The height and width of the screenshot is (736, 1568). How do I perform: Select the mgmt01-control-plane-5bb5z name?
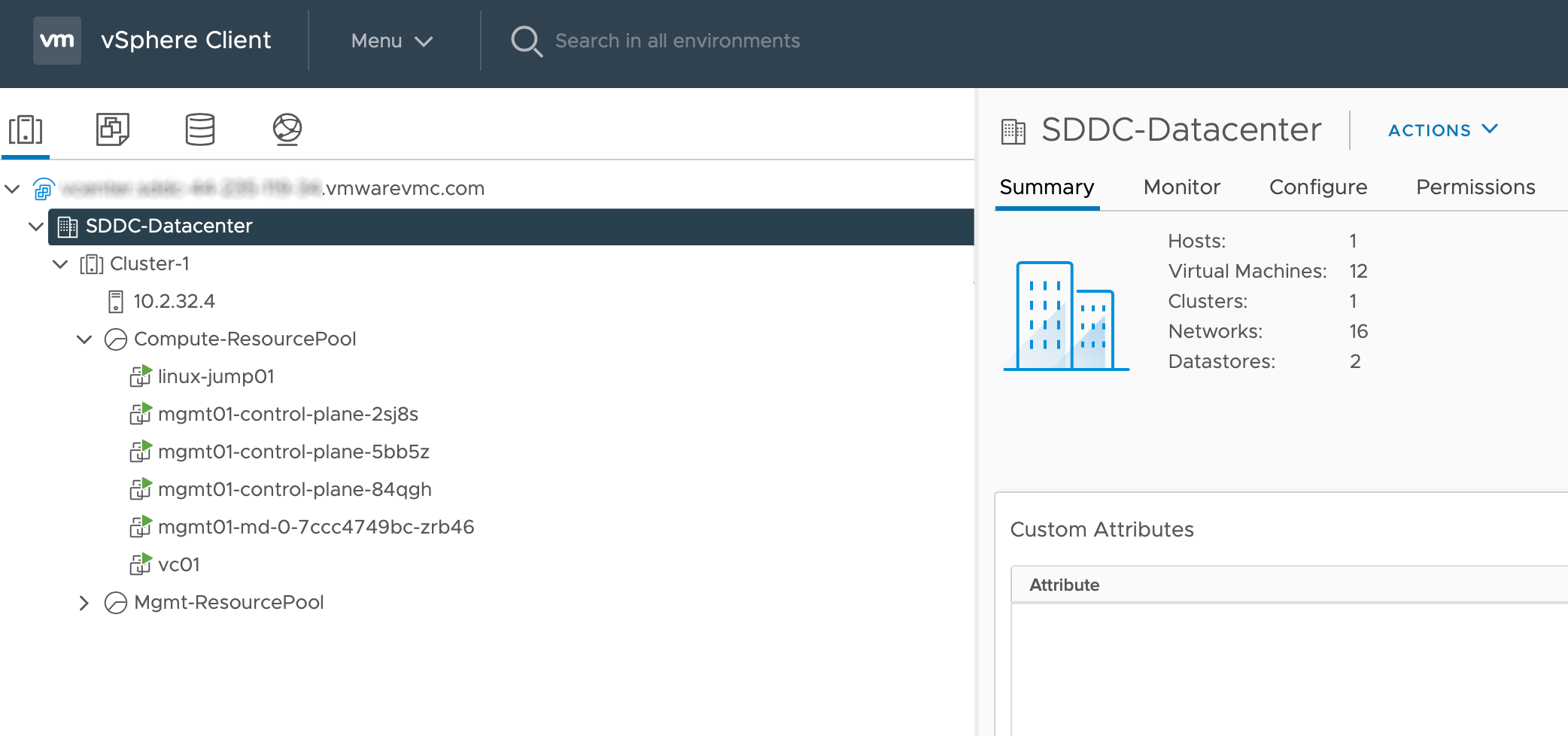293,452
